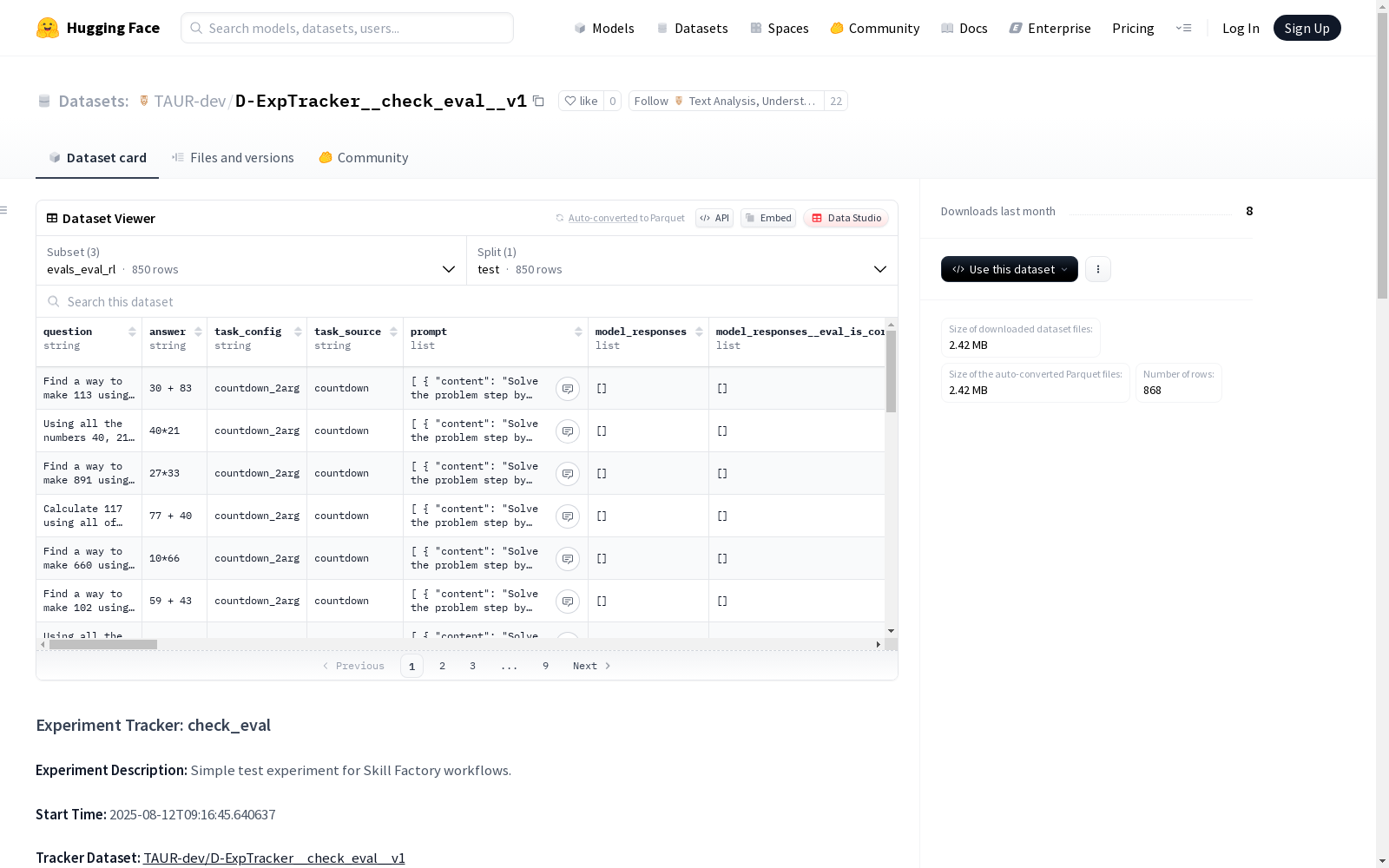
Task: Go to the Pricing page
Action: pos(1133,28)
